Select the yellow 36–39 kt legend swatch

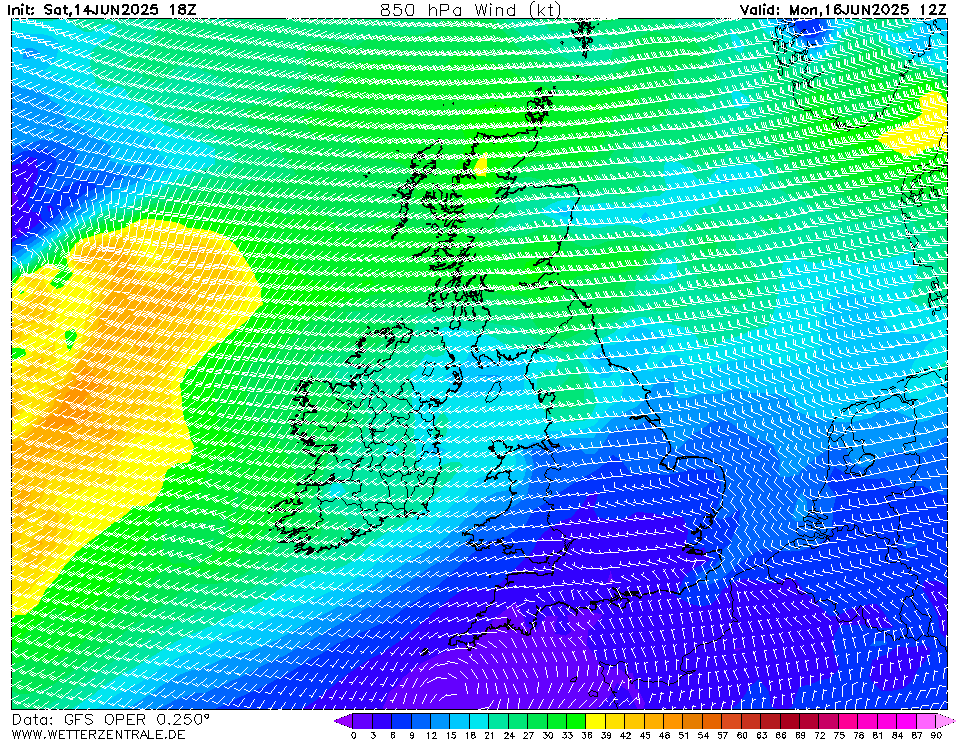coord(596,721)
